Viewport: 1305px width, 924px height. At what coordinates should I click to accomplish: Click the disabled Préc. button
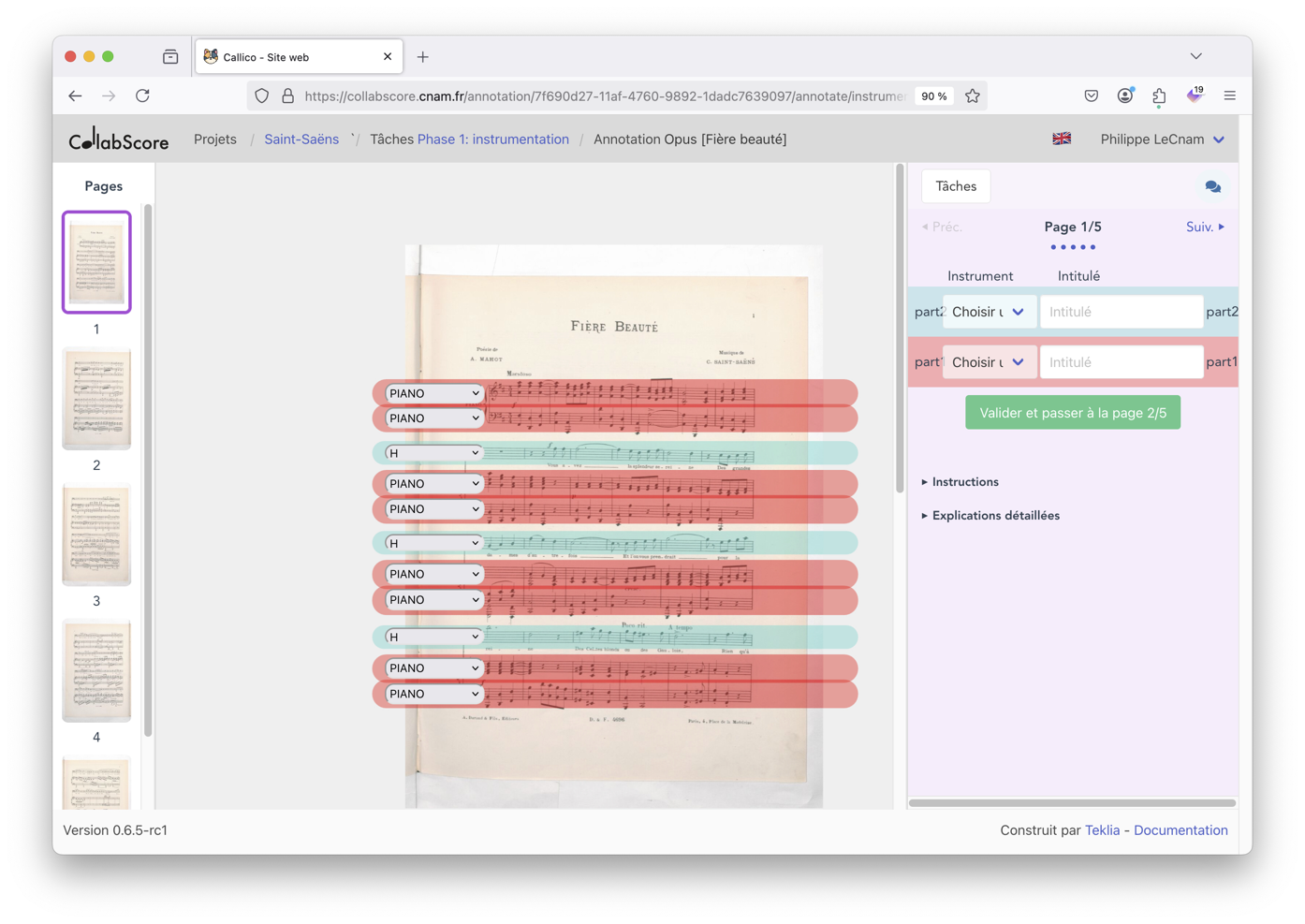coord(942,227)
